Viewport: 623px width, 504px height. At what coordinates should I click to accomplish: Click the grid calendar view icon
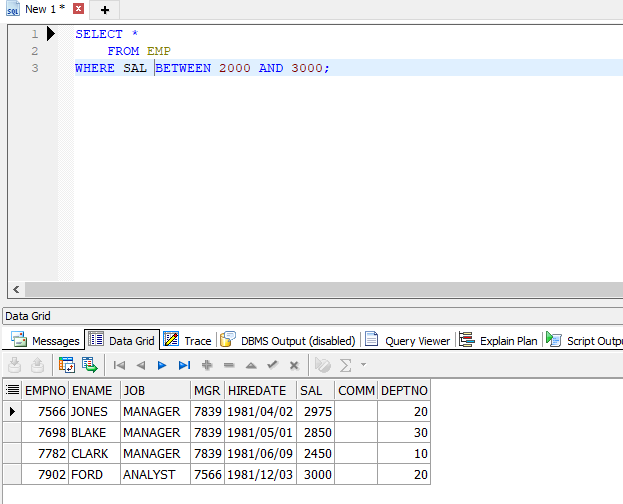coord(67,365)
